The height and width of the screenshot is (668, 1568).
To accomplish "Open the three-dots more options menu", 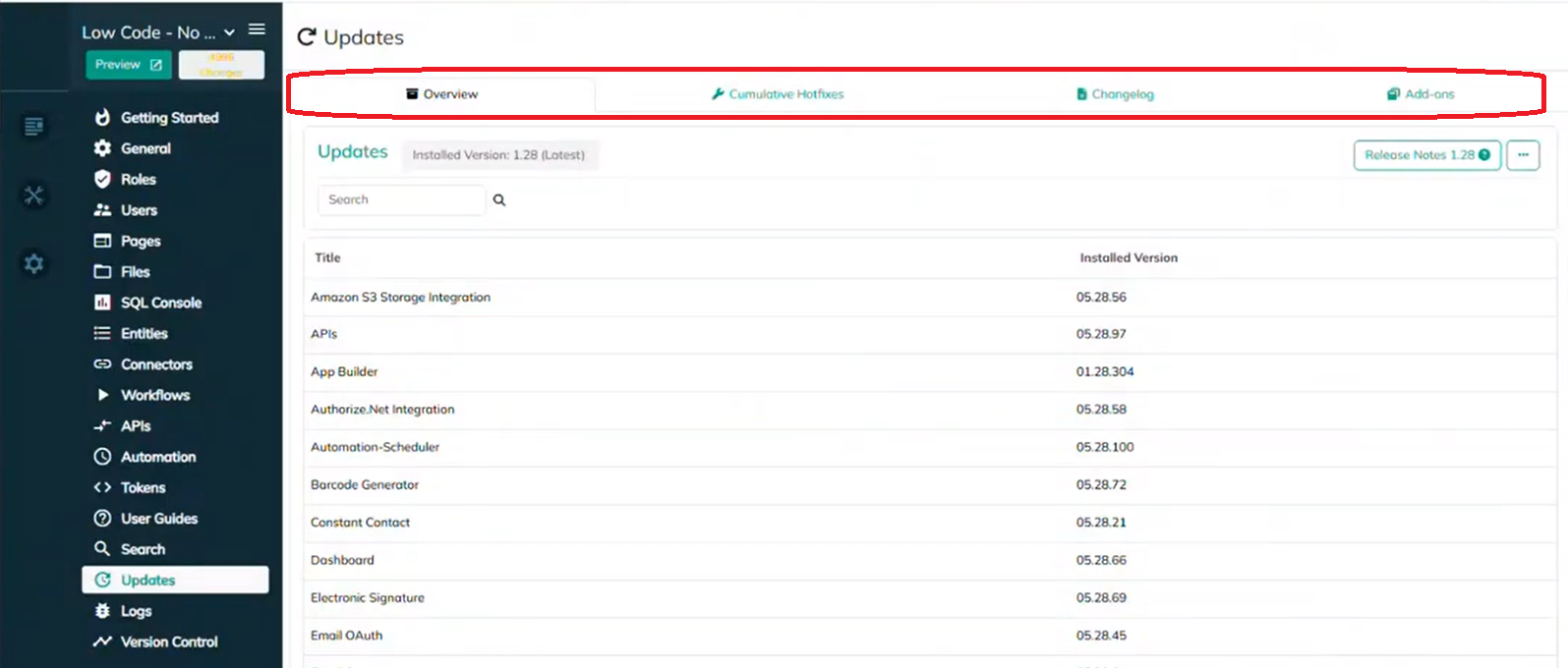I will 1523,155.
